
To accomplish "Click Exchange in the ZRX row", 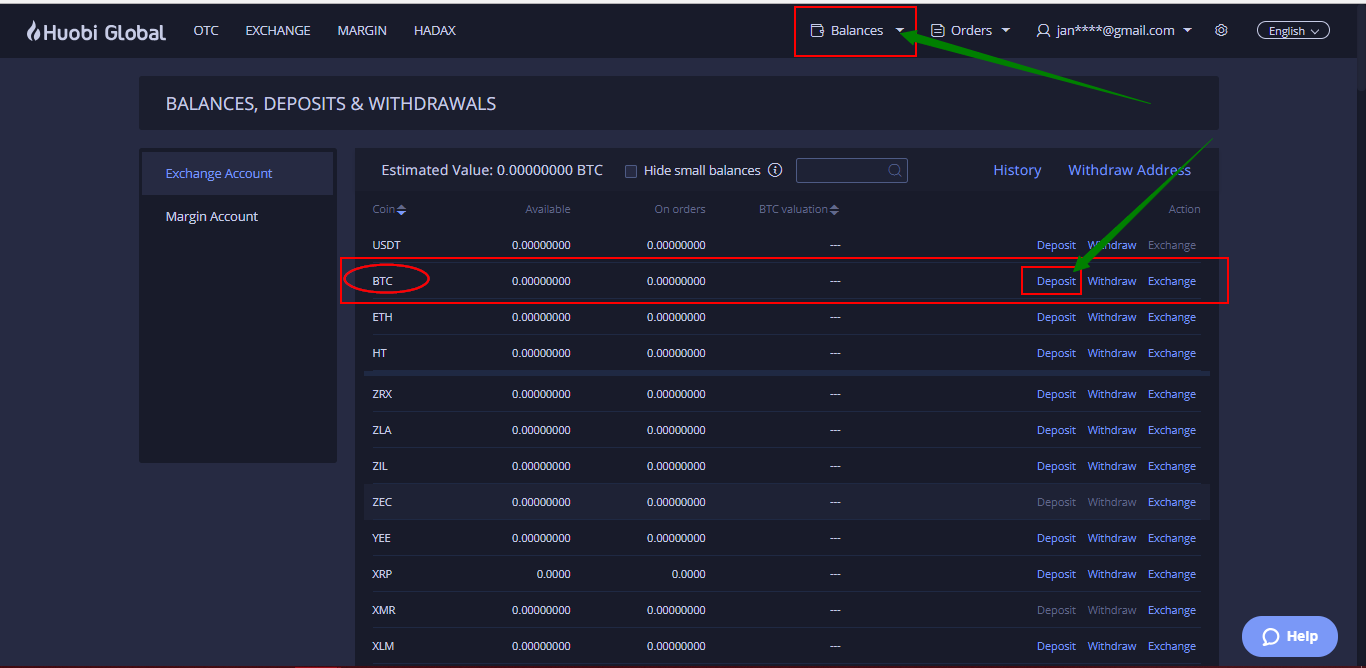I will click(x=1172, y=394).
